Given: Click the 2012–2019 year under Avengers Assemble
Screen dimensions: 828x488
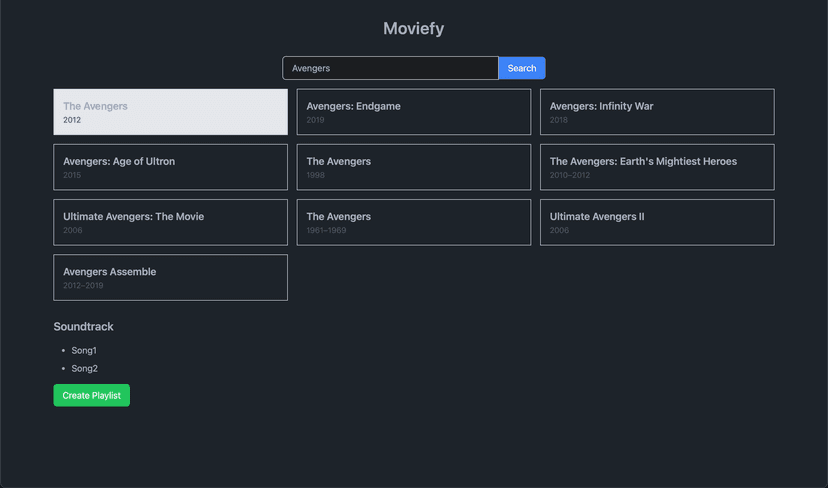Looking at the screenshot, I should [83, 286].
